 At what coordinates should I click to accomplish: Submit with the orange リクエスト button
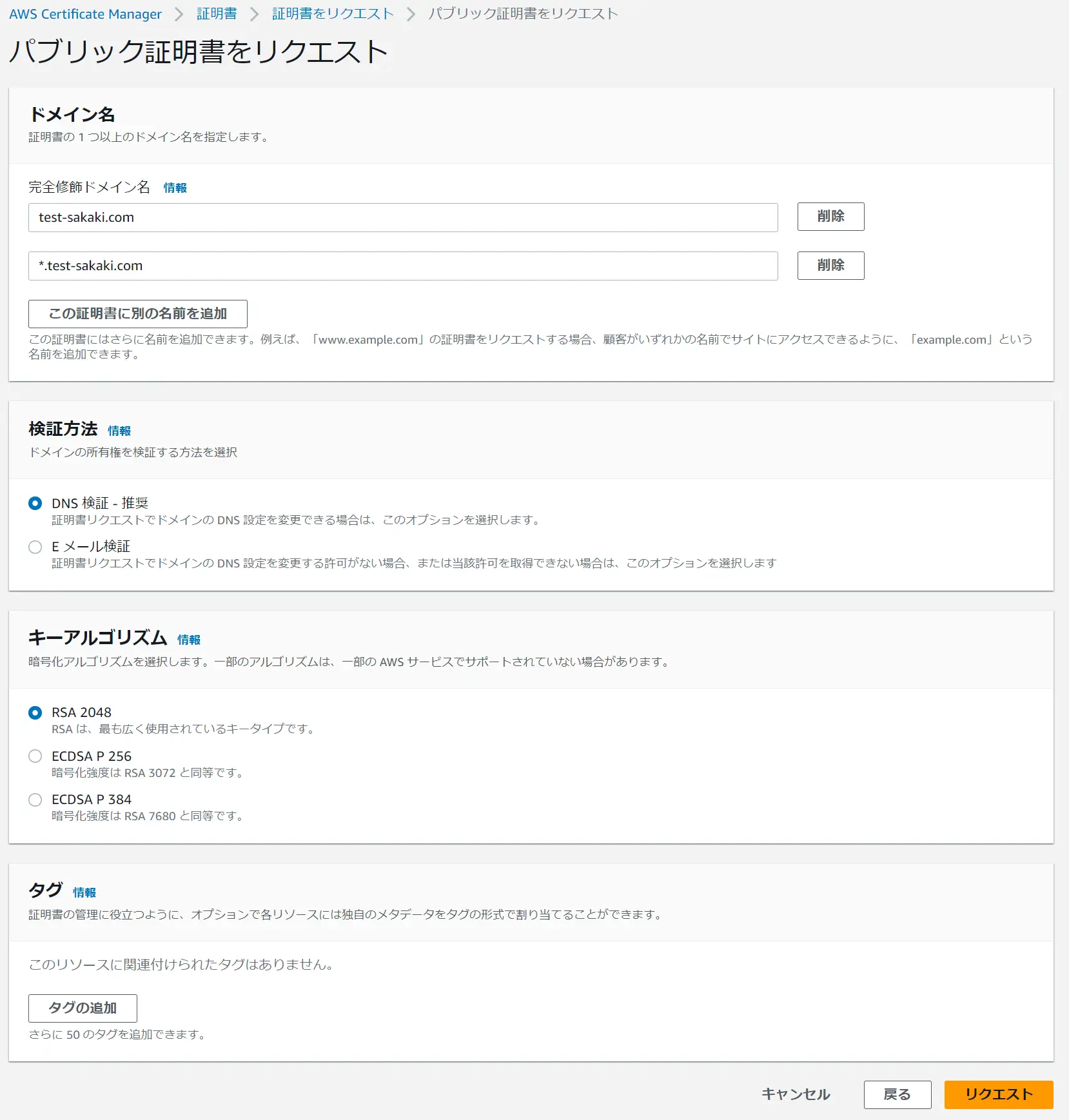click(999, 1095)
